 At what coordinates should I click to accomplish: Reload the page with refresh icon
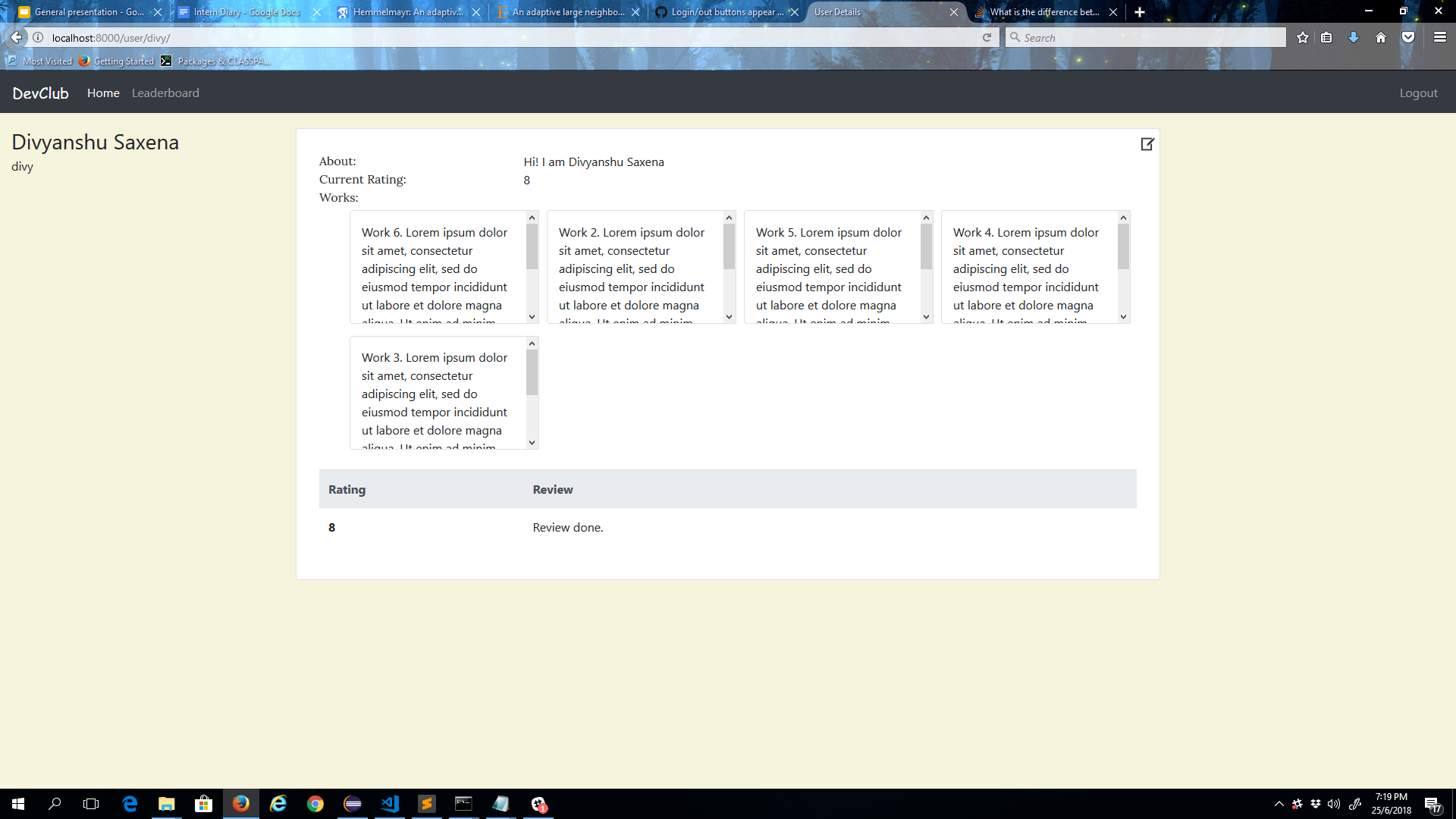tap(987, 38)
